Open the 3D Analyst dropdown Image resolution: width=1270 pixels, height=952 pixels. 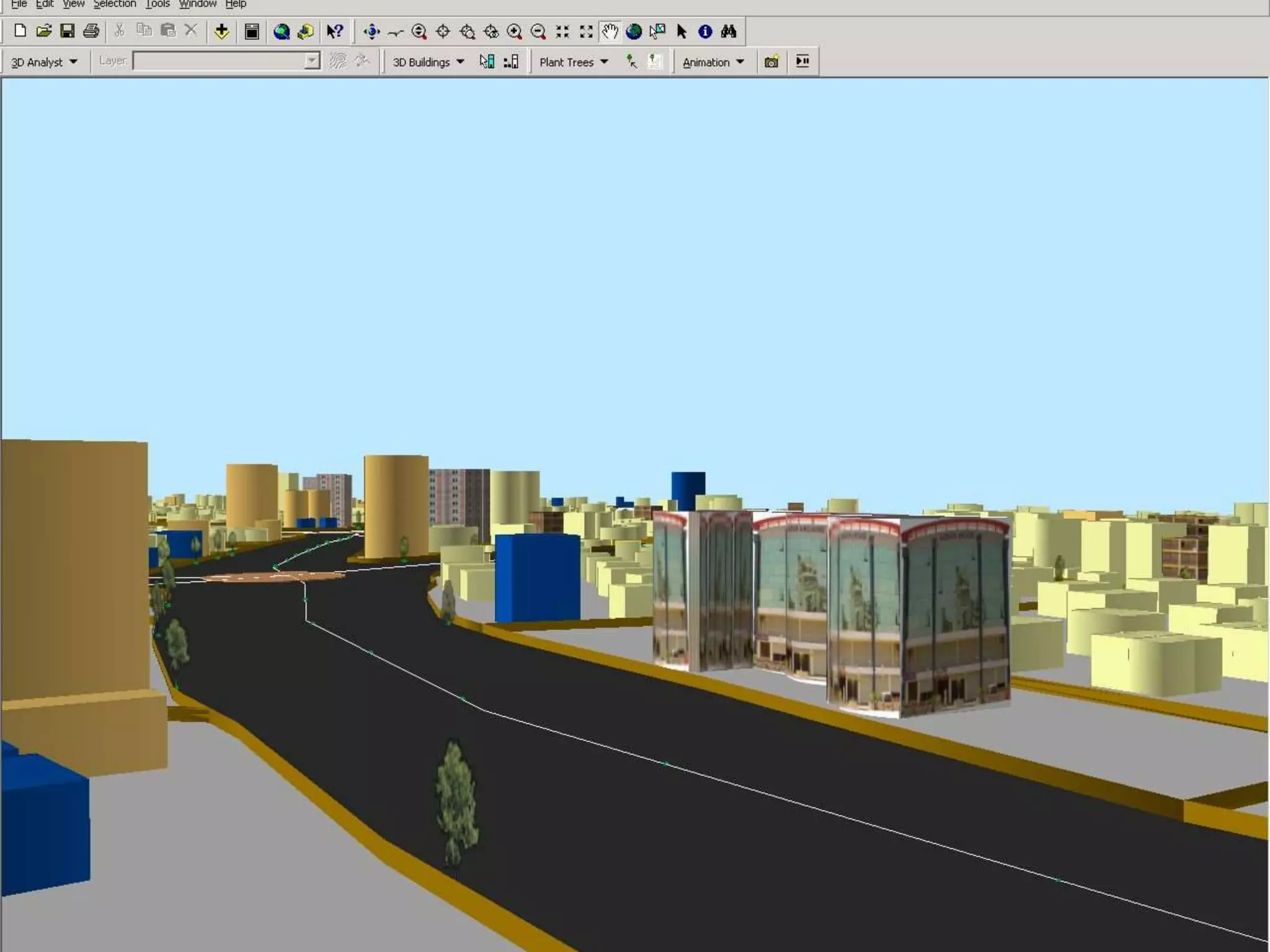(44, 62)
